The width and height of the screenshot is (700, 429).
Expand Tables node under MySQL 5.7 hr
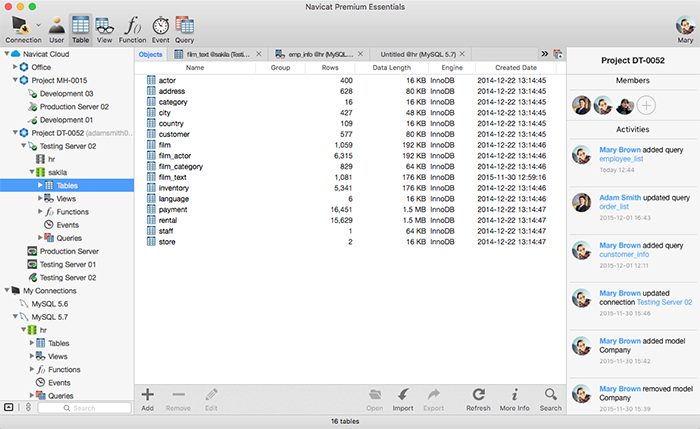(x=32, y=343)
